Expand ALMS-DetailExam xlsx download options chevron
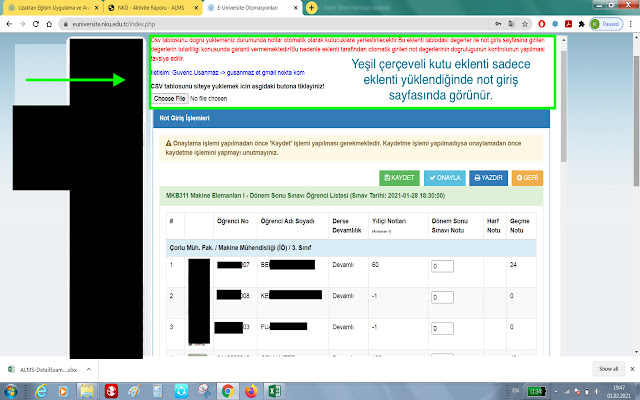The height and width of the screenshot is (400, 640). 89,369
